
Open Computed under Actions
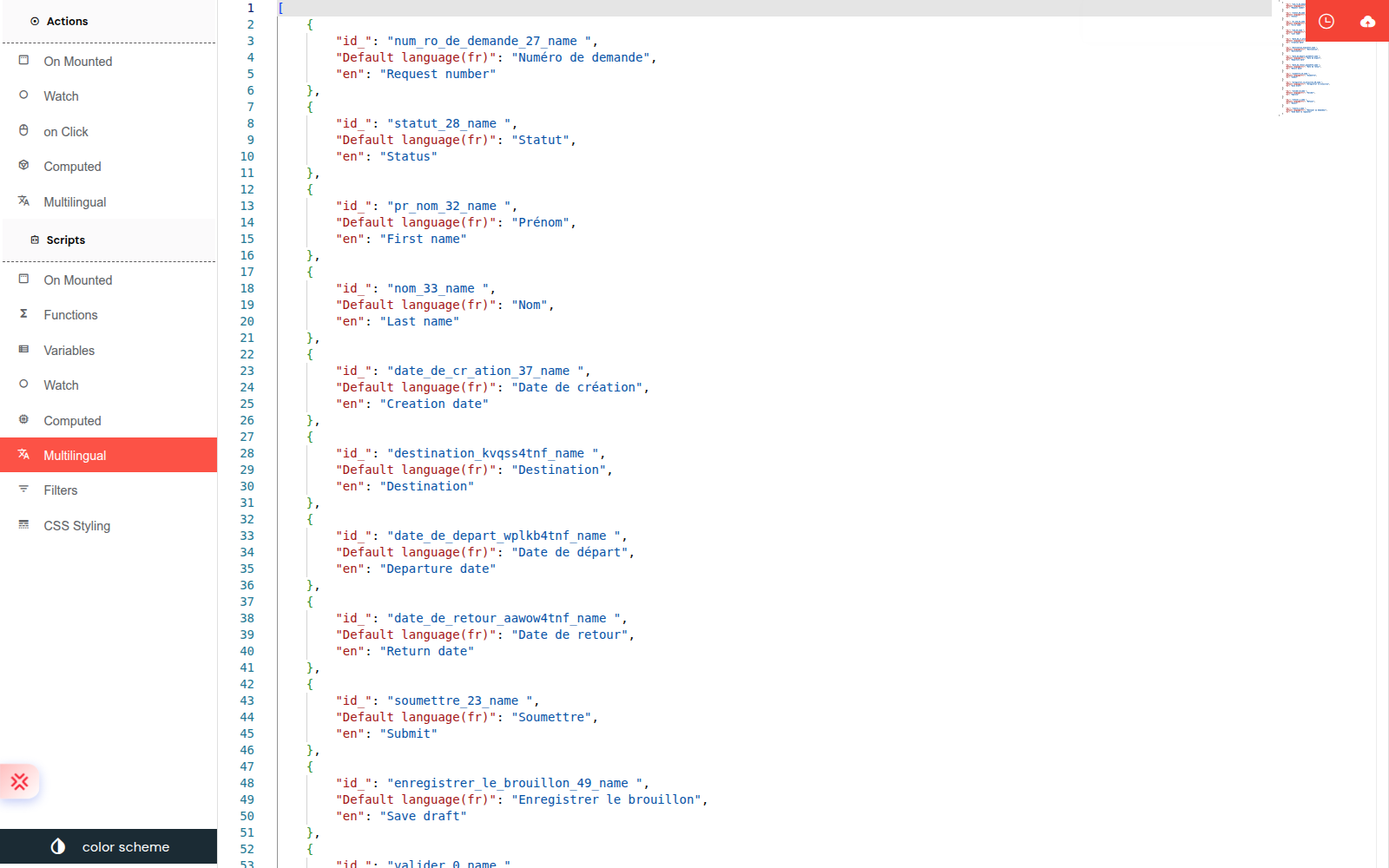109,167
